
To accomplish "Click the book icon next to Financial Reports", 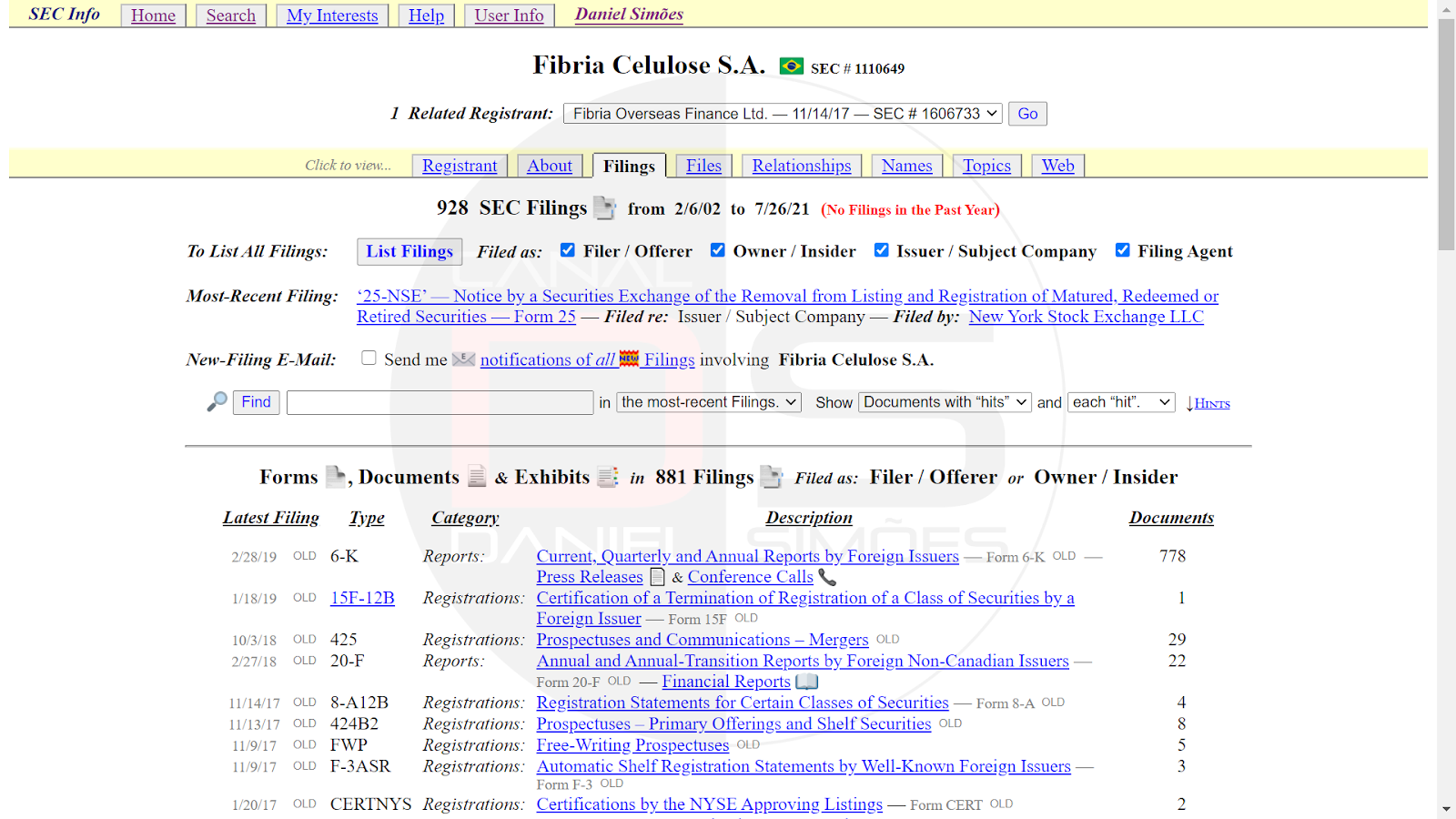I will (807, 682).
